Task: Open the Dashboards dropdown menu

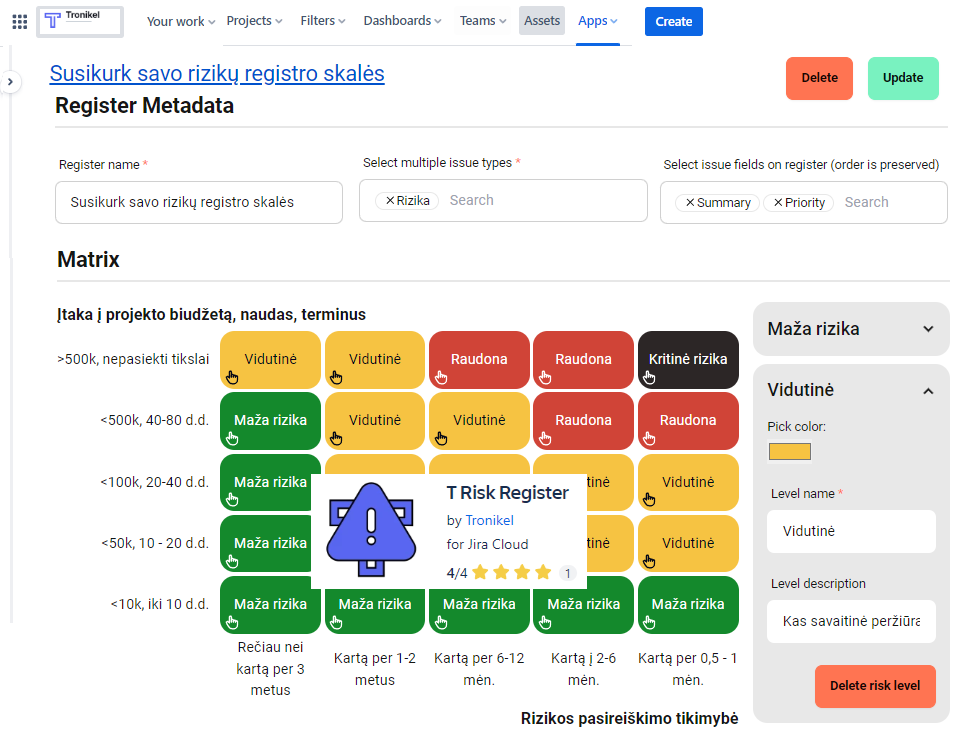Action: point(402,21)
